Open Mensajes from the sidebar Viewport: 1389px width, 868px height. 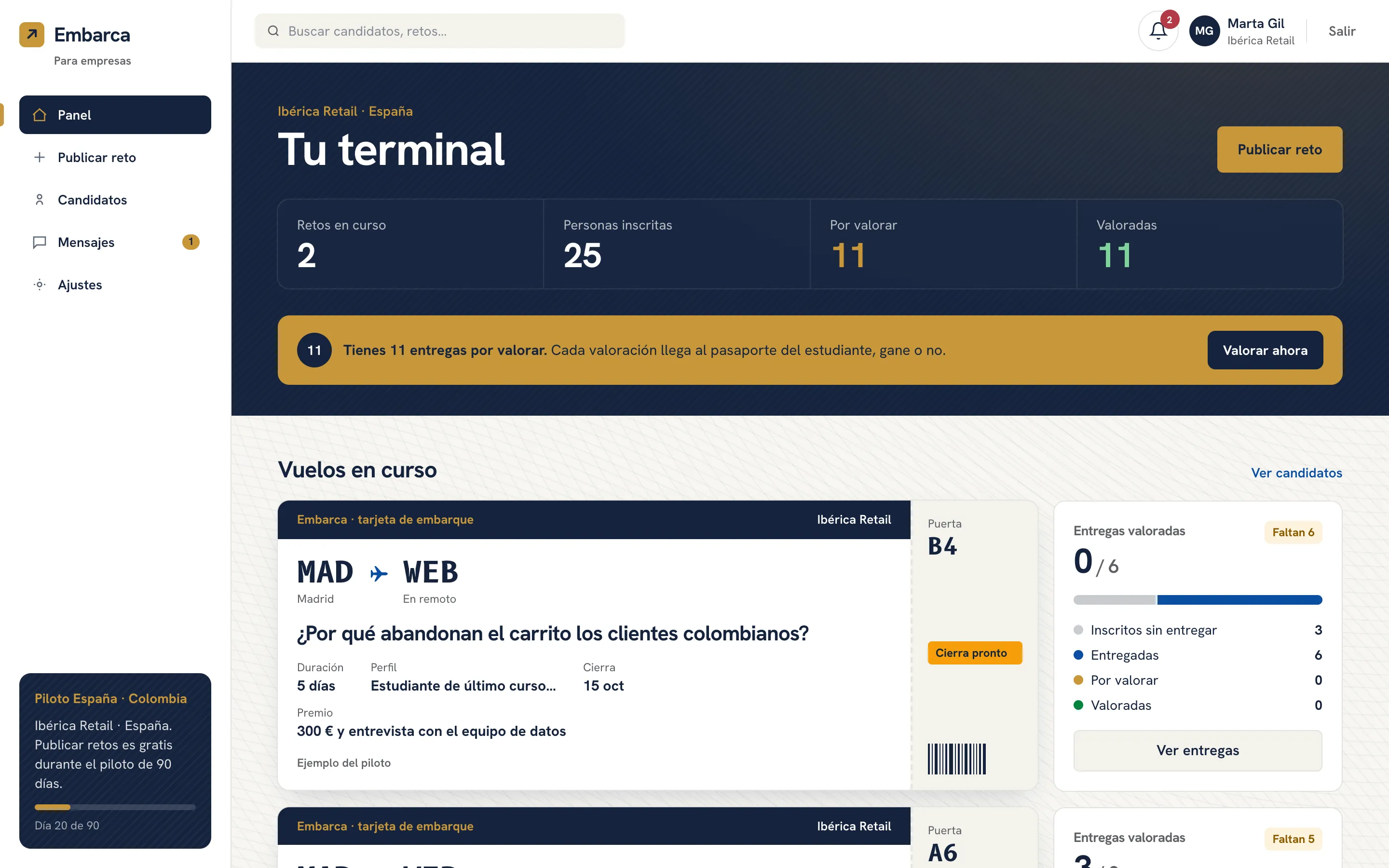[x=115, y=242]
